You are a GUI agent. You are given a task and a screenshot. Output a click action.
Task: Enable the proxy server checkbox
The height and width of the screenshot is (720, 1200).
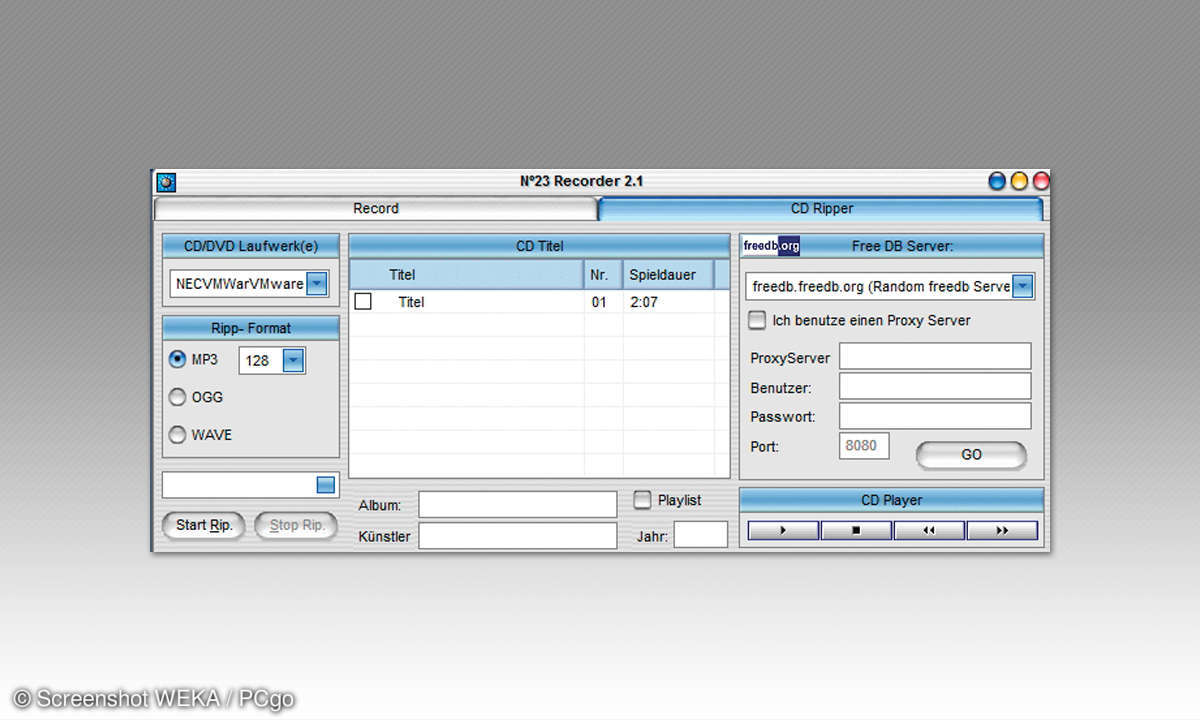click(758, 320)
